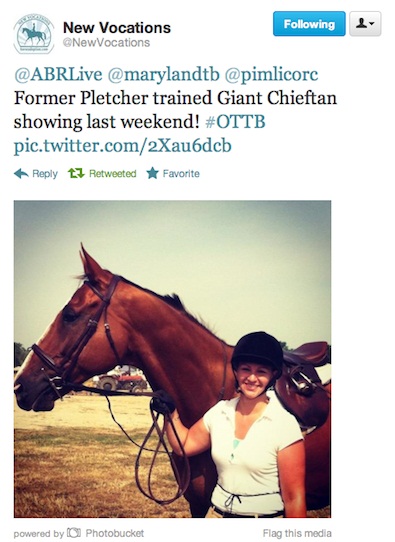Toggle the Following button
The width and height of the screenshot is (395, 542).
309,24
